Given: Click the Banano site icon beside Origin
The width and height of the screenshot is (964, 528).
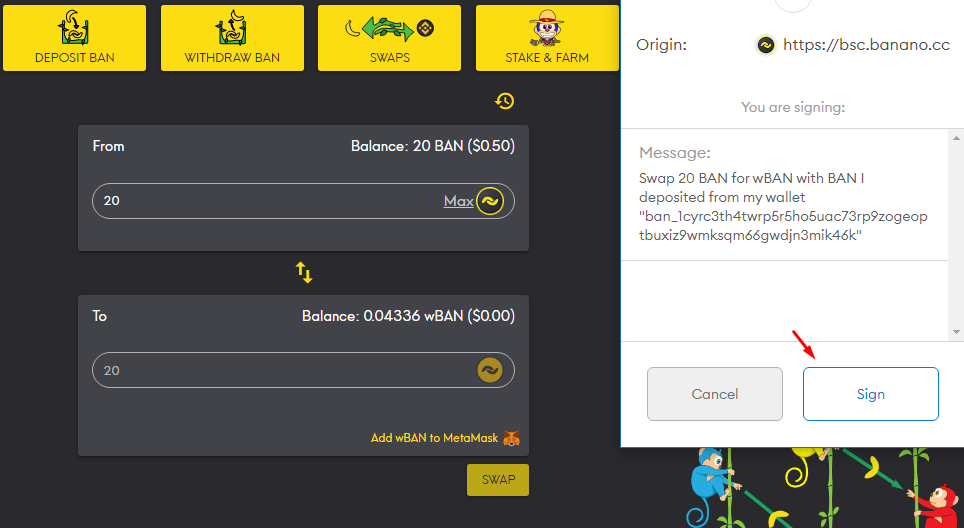Looking at the screenshot, I should [765, 45].
